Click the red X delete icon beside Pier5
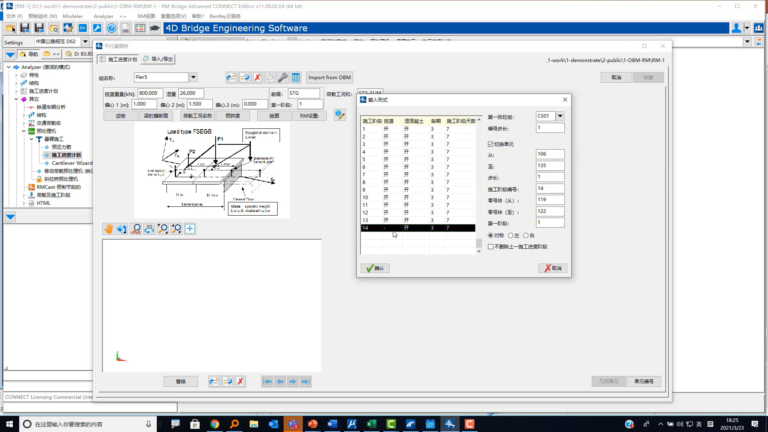The height and width of the screenshot is (432, 768). click(x=257, y=77)
